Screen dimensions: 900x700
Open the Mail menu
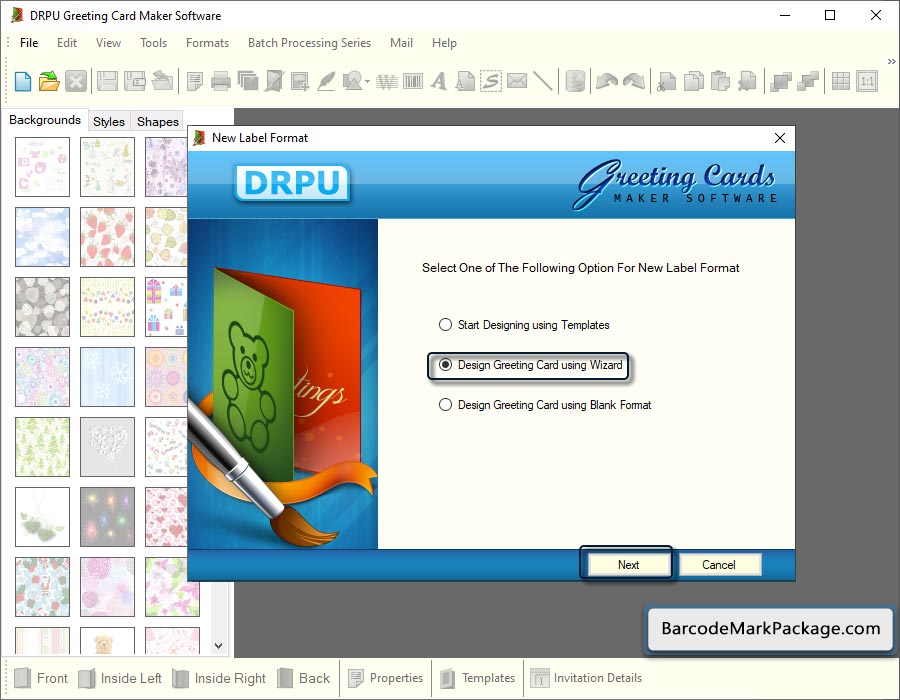pos(401,42)
